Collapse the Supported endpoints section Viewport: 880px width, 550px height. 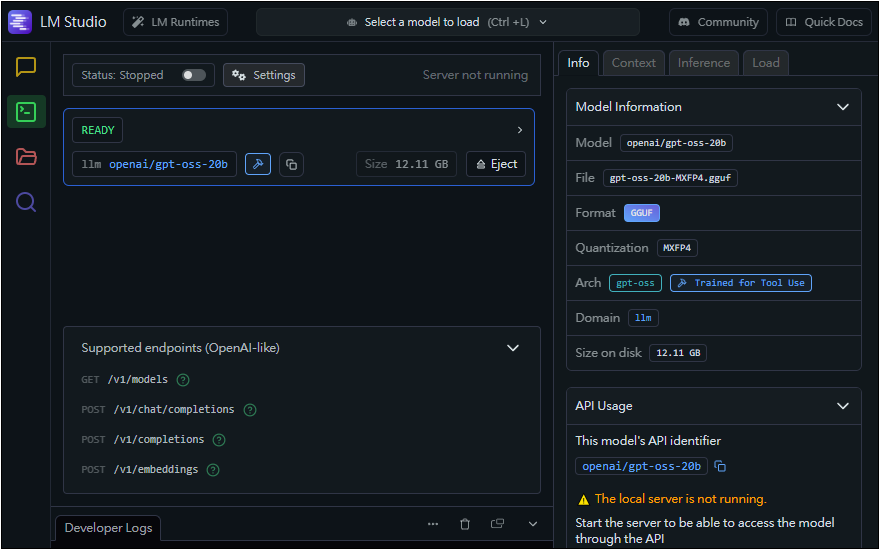click(x=512, y=348)
